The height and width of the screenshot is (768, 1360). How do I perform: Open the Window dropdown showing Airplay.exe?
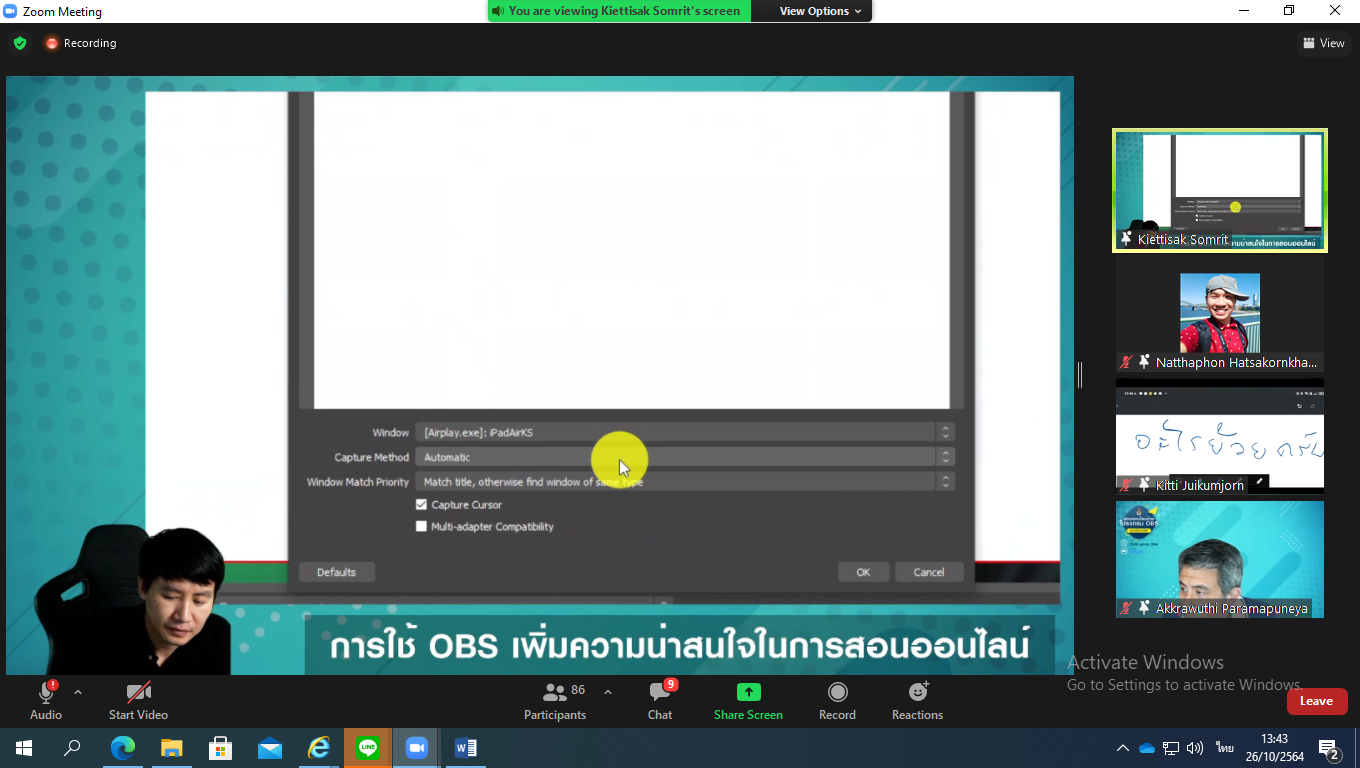point(684,432)
